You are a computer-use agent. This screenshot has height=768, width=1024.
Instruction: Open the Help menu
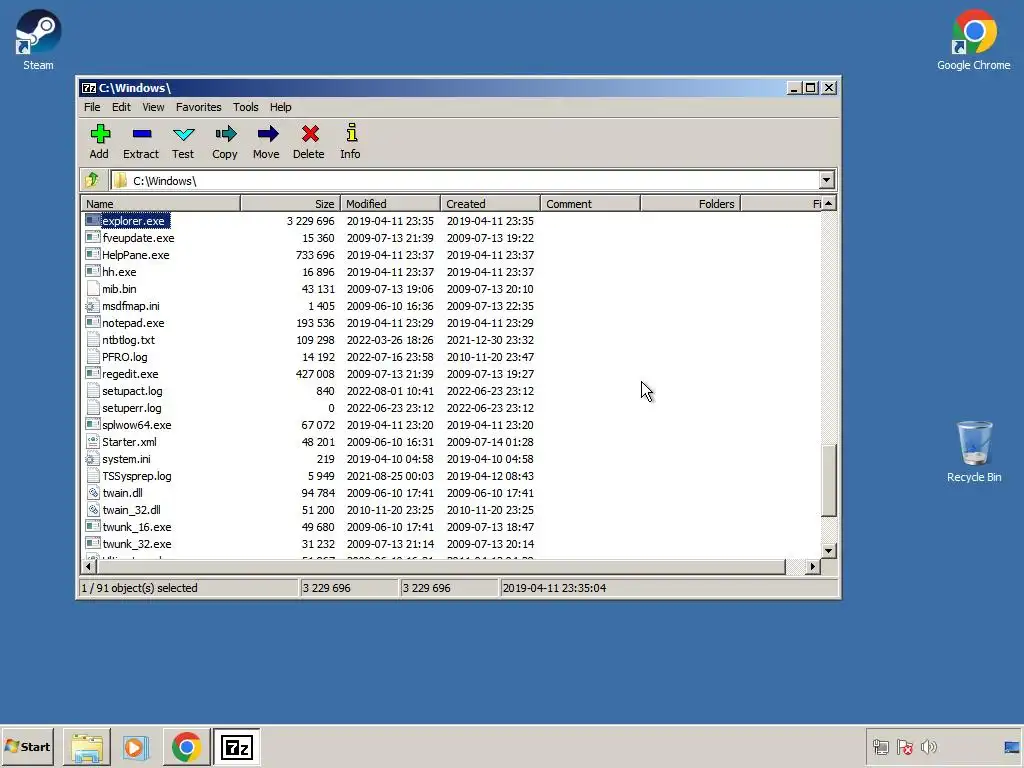[281, 107]
